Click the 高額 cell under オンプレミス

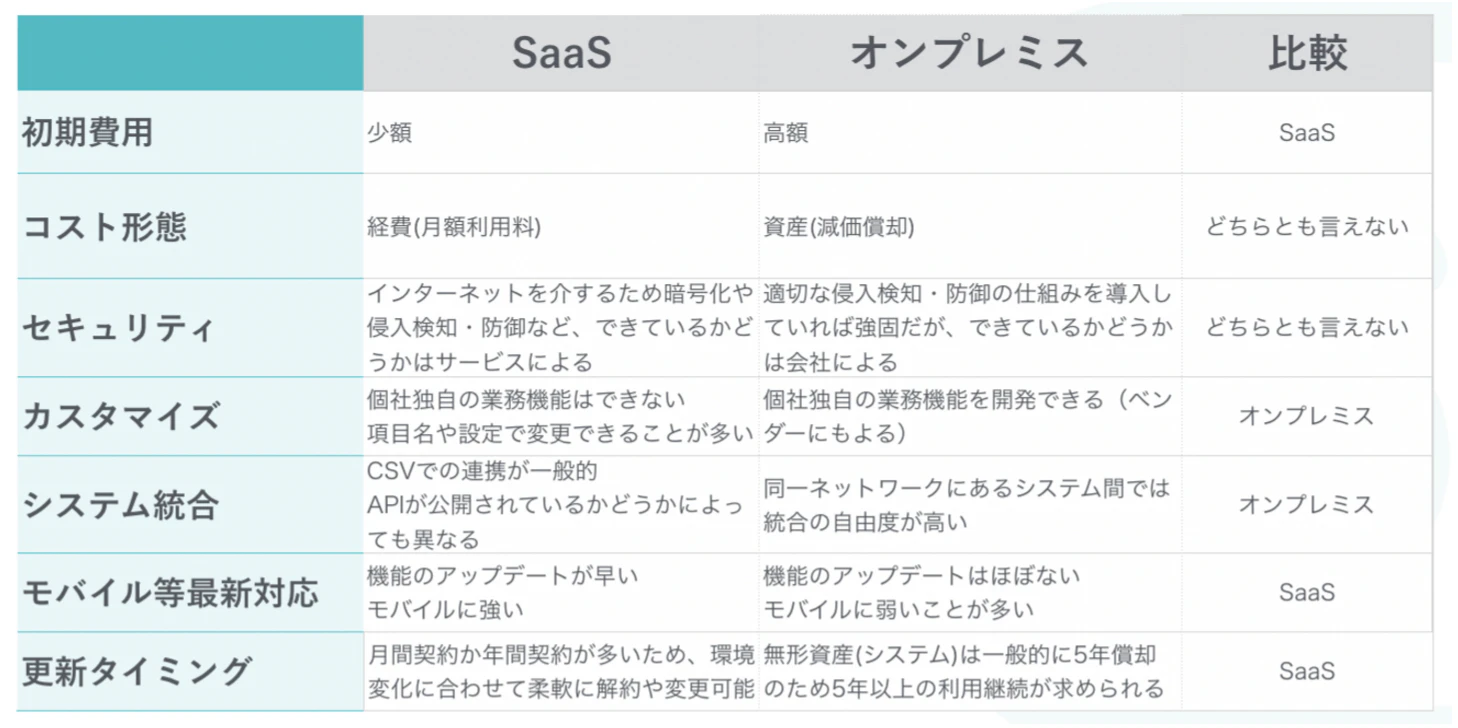[x=969, y=133]
